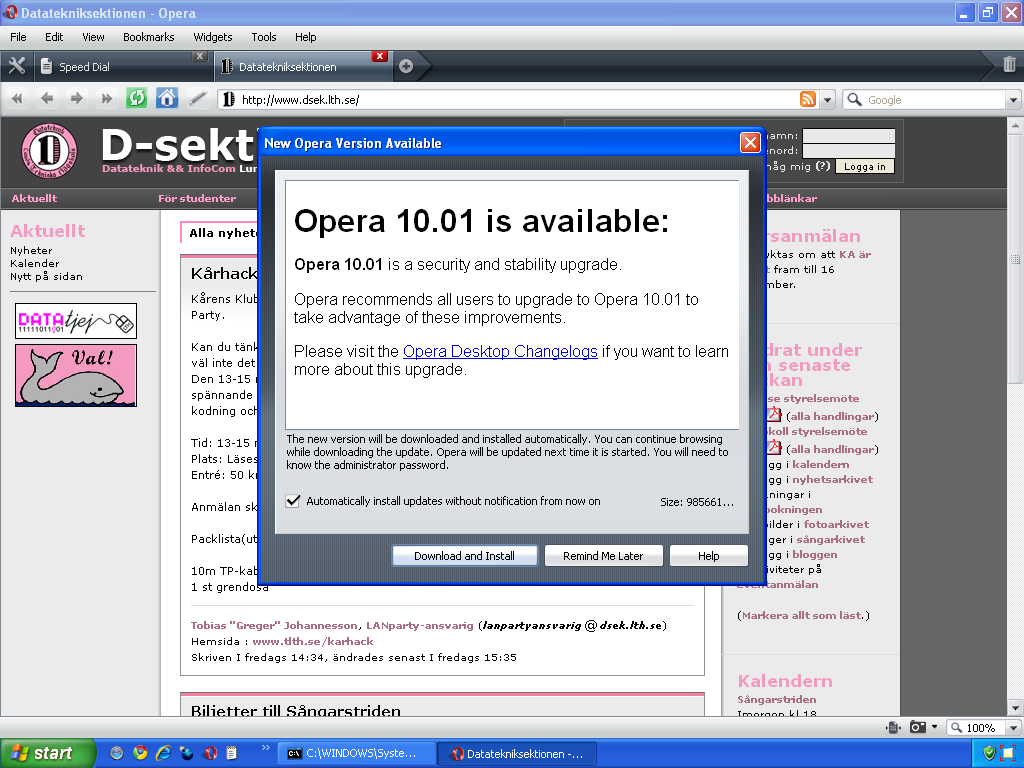The height and width of the screenshot is (768, 1024).
Task: Click the site icon in the address field
Action: pos(228,99)
